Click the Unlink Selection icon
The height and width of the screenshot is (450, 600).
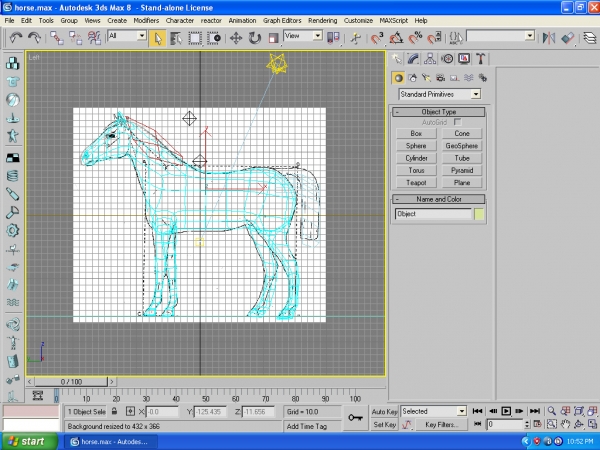click(x=75, y=38)
